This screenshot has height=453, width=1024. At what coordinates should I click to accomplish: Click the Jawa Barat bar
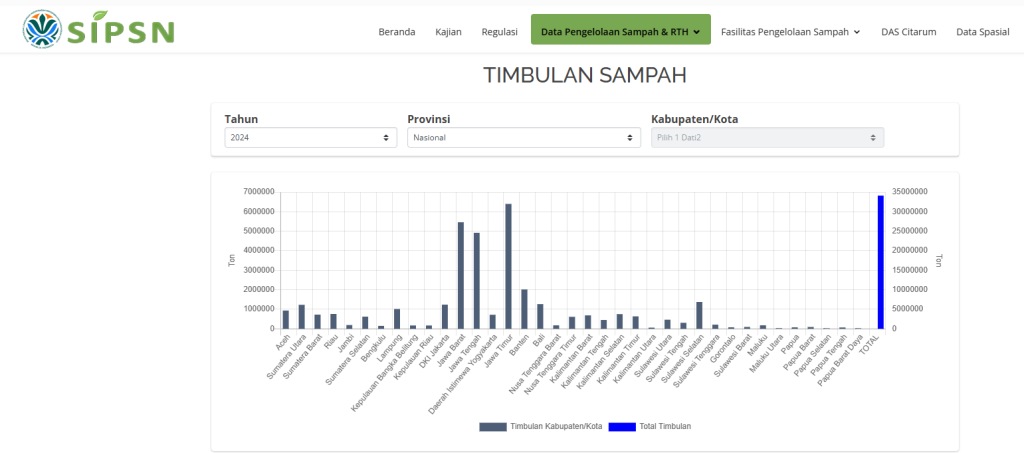click(461, 275)
